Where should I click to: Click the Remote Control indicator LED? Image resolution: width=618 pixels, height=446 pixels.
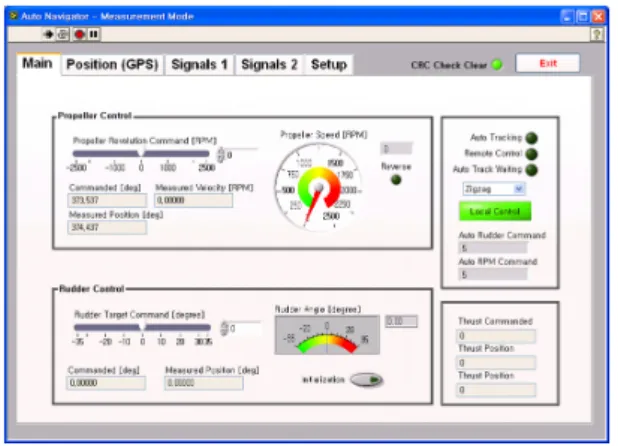[x=532, y=154]
